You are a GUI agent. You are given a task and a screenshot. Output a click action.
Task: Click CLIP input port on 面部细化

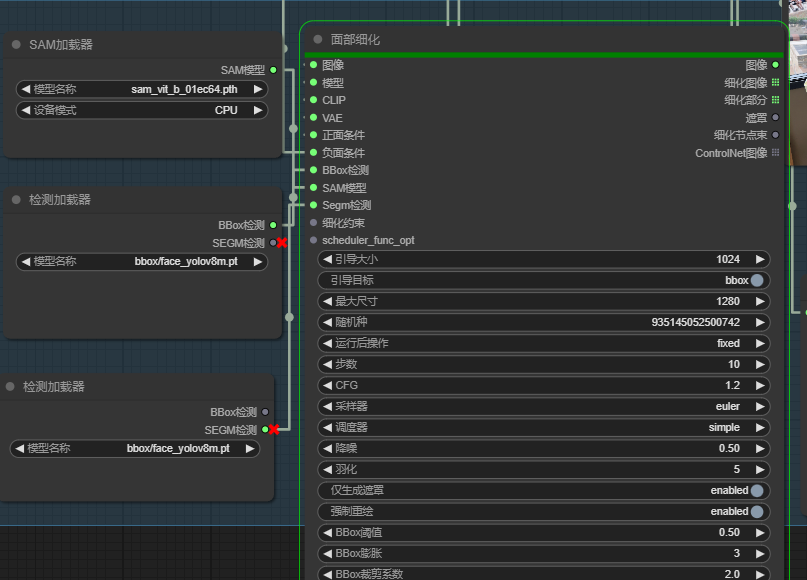click(x=313, y=100)
